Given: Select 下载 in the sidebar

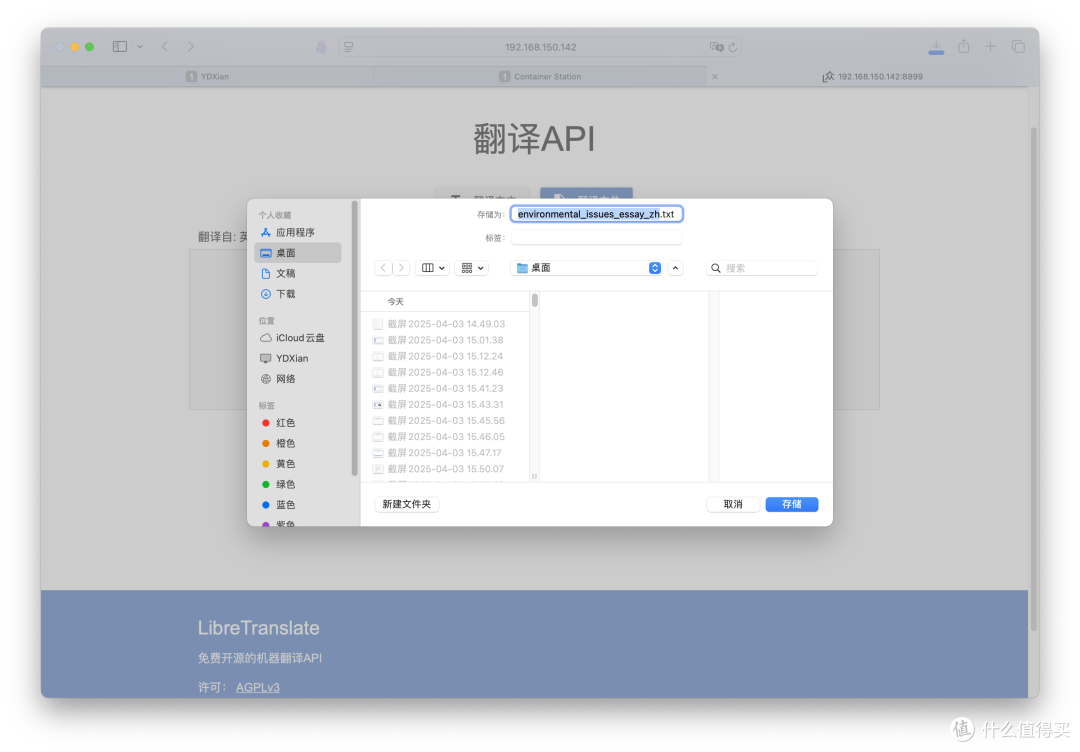Looking at the screenshot, I should point(298,294).
